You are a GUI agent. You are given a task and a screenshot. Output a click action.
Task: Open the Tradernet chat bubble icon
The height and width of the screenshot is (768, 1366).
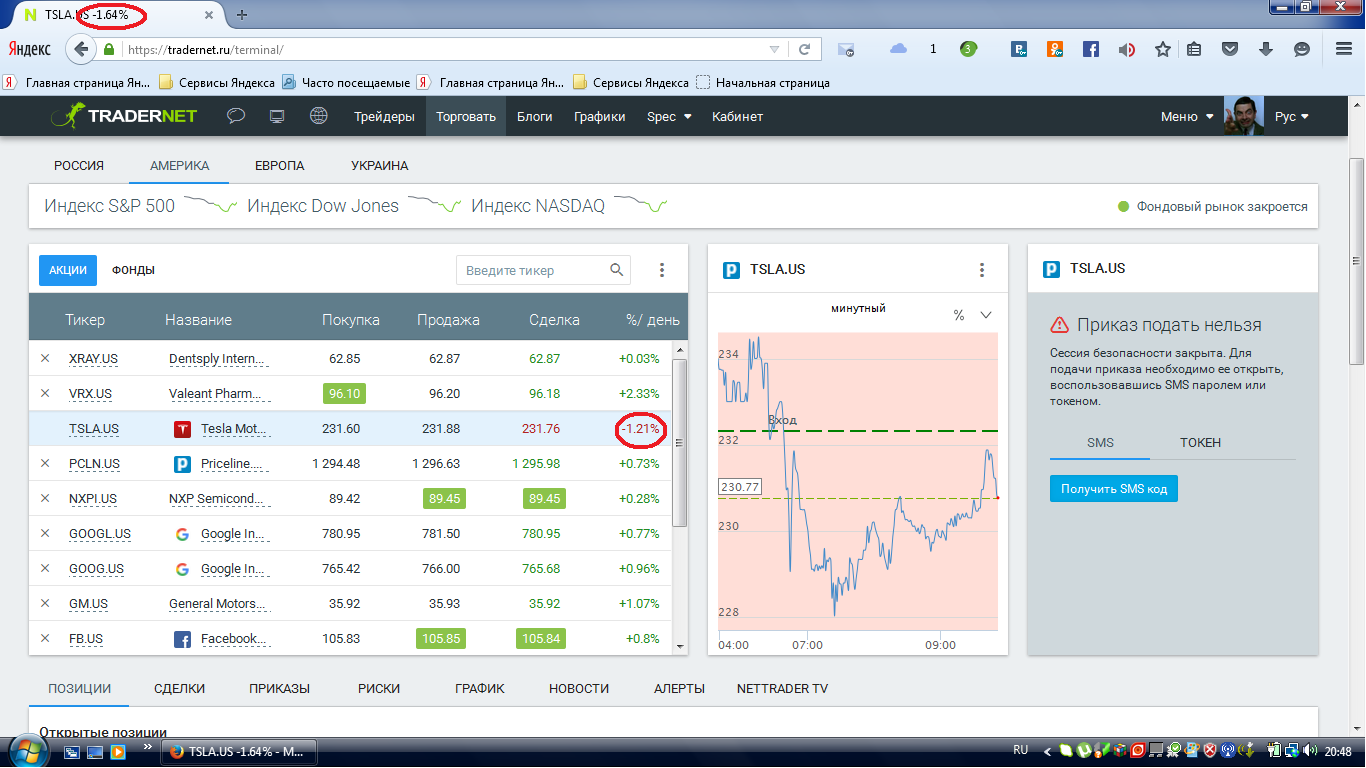pos(236,116)
